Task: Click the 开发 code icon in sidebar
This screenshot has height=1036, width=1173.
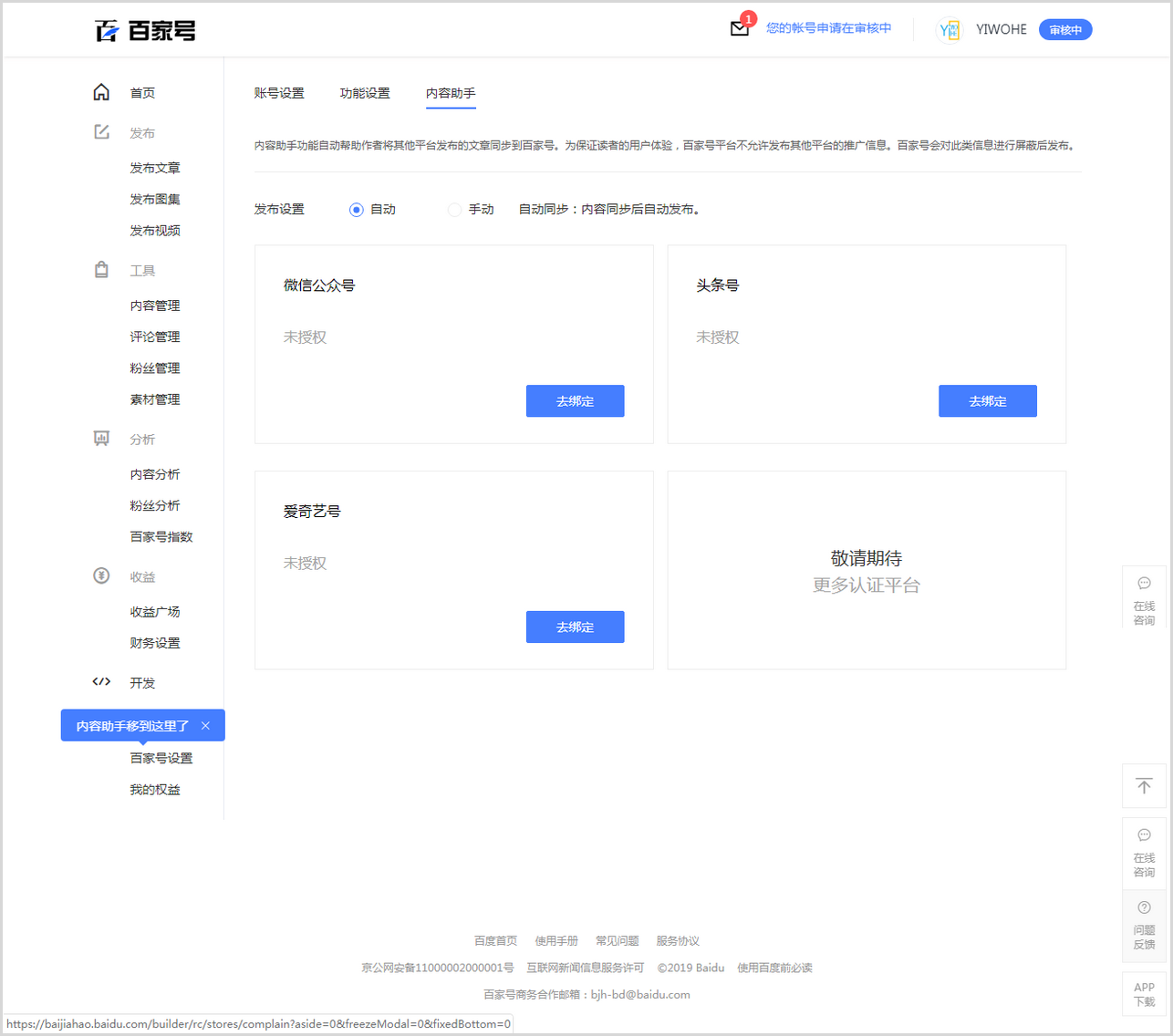Action: tap(101, 681)
